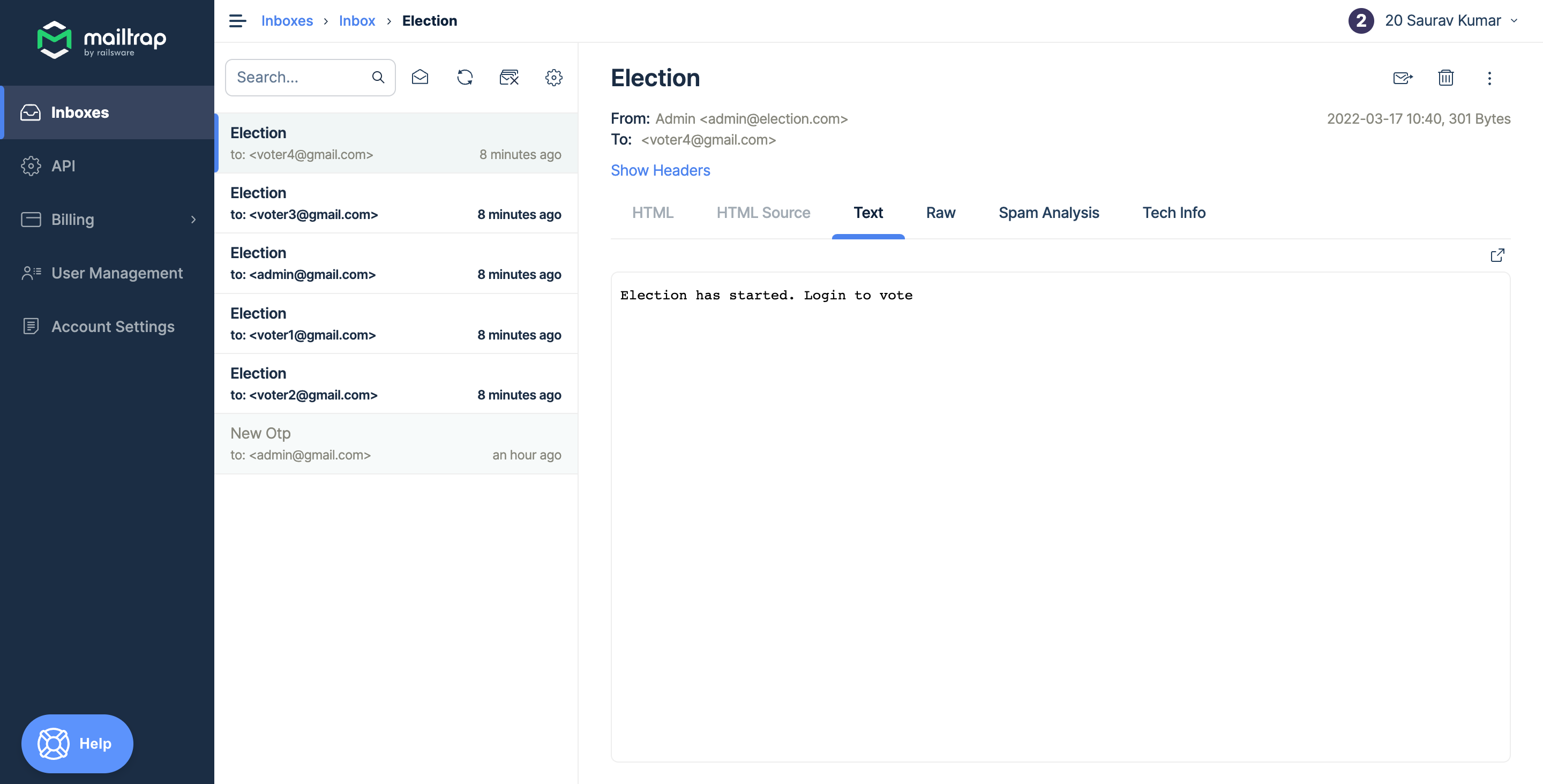Click the mark all as read envelope icon
Image resolution: width=1543 pixels, height=784 pixels.
[420, 77]
